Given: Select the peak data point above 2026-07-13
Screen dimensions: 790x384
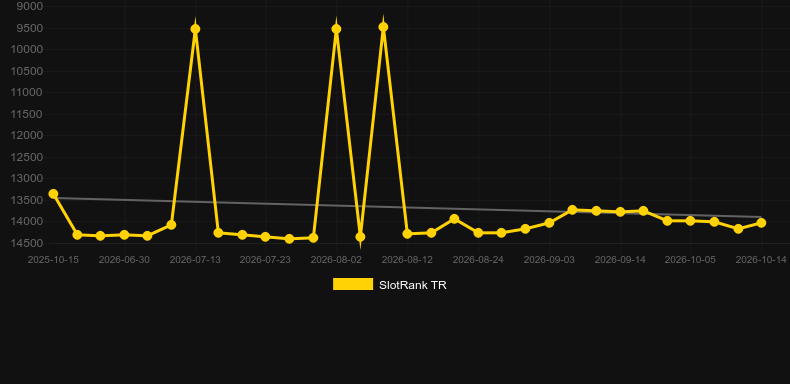Looking at the screenshot, I should (195, 29).
